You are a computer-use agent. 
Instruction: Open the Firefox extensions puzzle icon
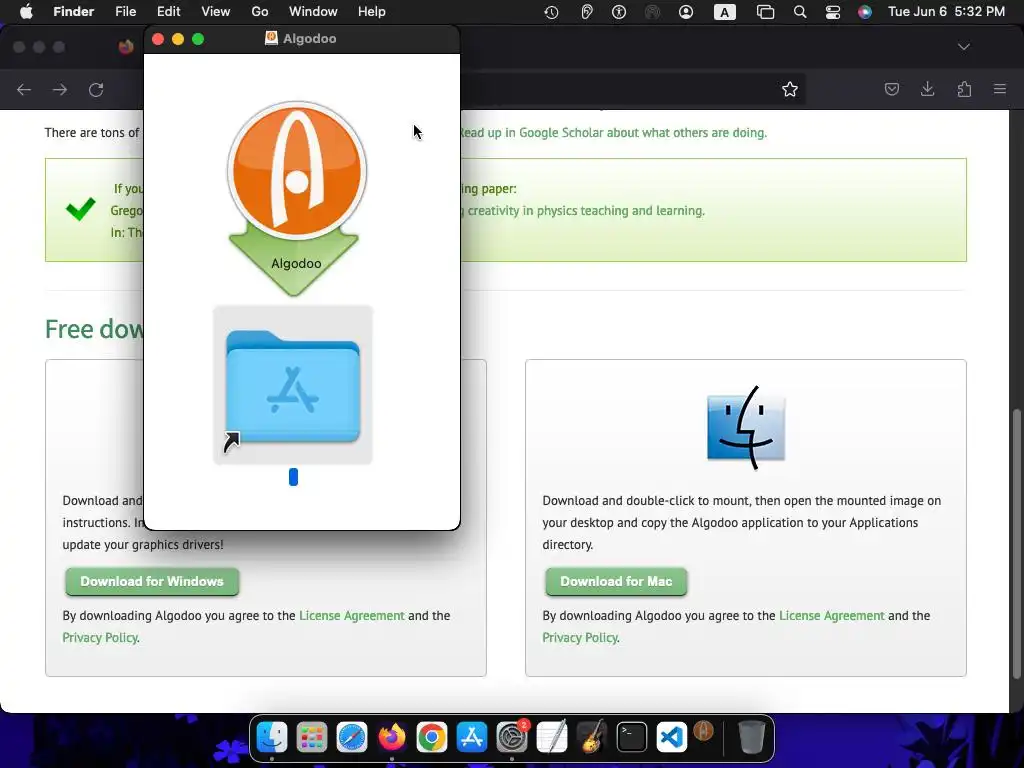(964, 89)
